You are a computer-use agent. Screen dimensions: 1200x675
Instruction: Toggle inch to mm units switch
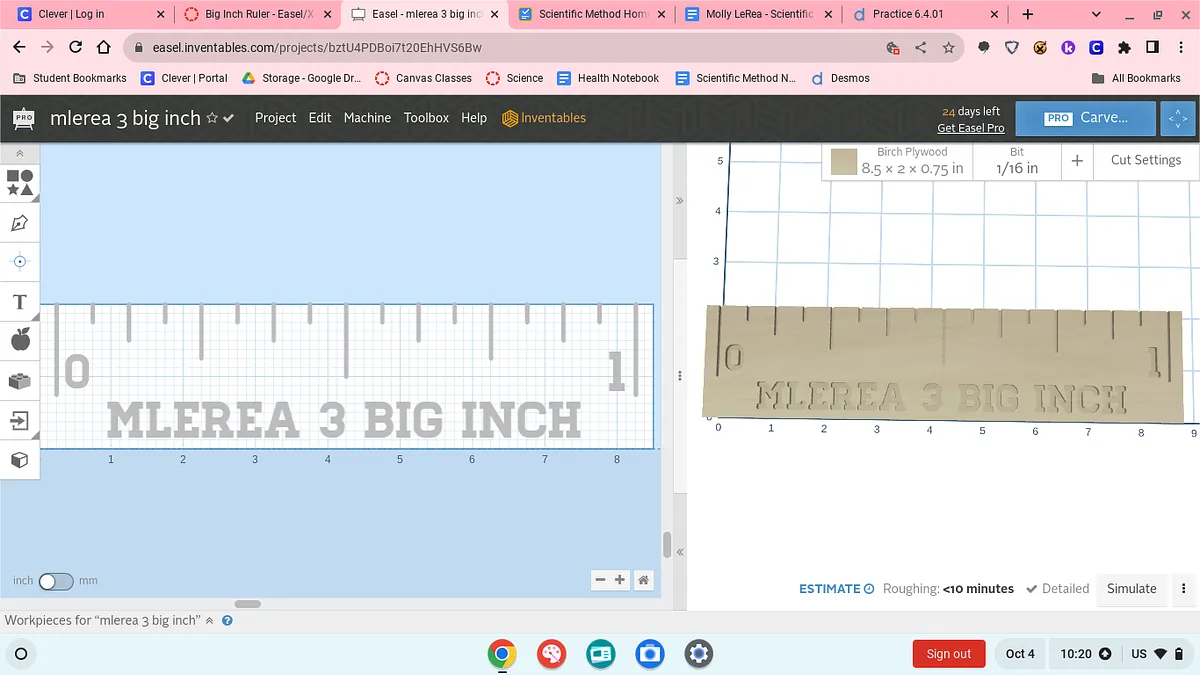56,581
